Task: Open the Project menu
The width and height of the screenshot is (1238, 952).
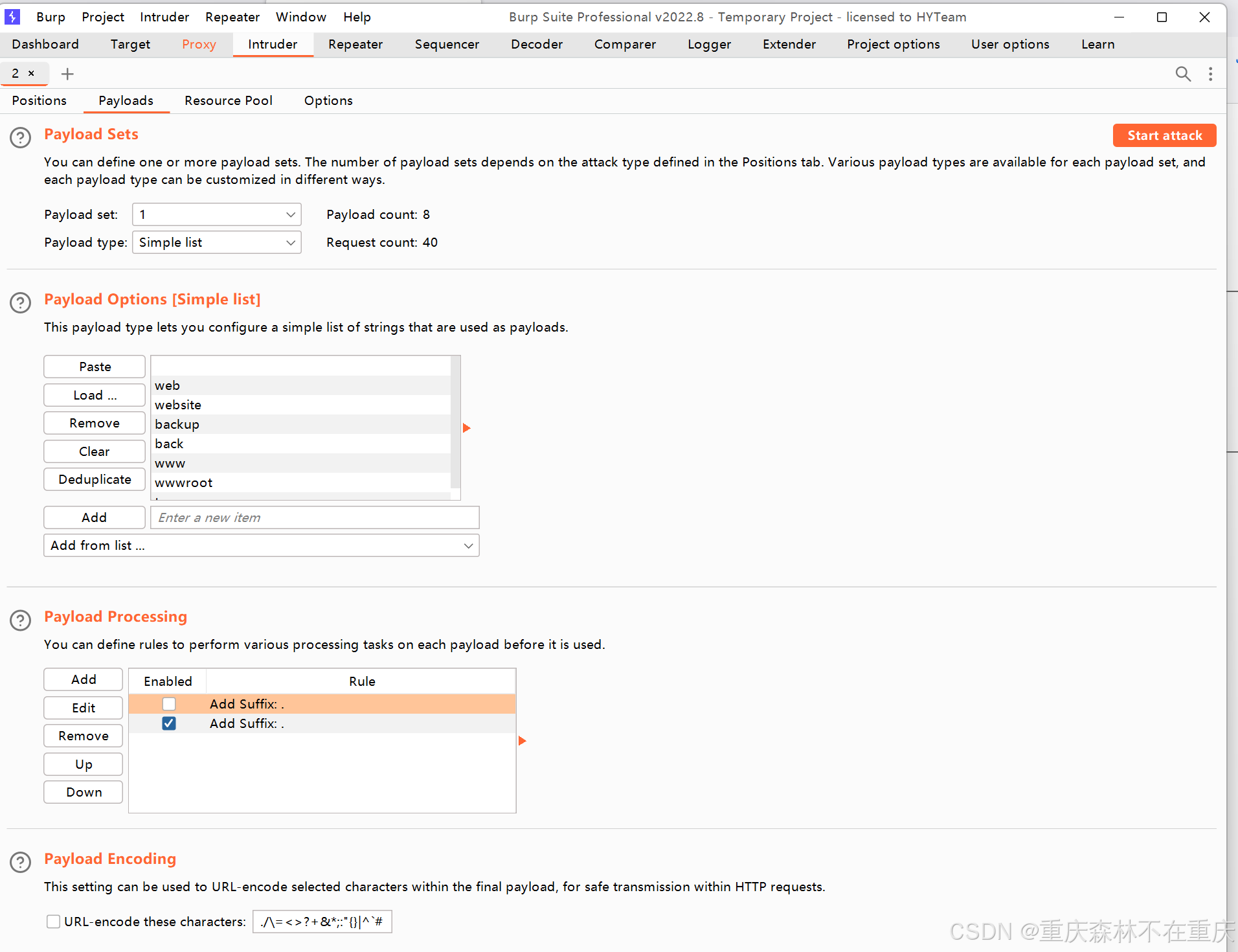Action: pos(103,17)
